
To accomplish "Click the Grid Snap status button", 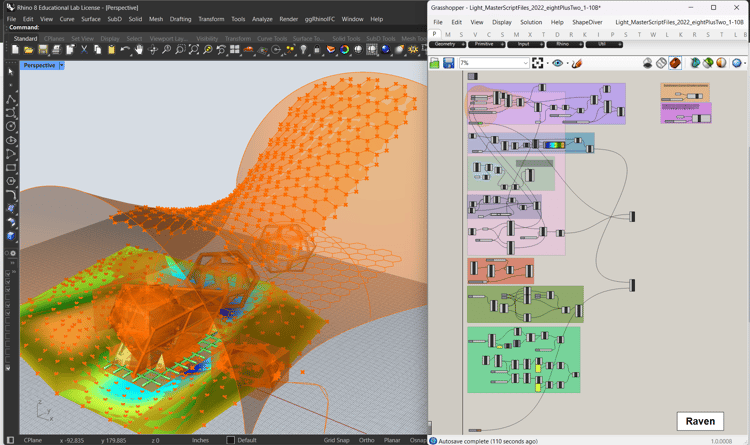I will click(336, 440).
